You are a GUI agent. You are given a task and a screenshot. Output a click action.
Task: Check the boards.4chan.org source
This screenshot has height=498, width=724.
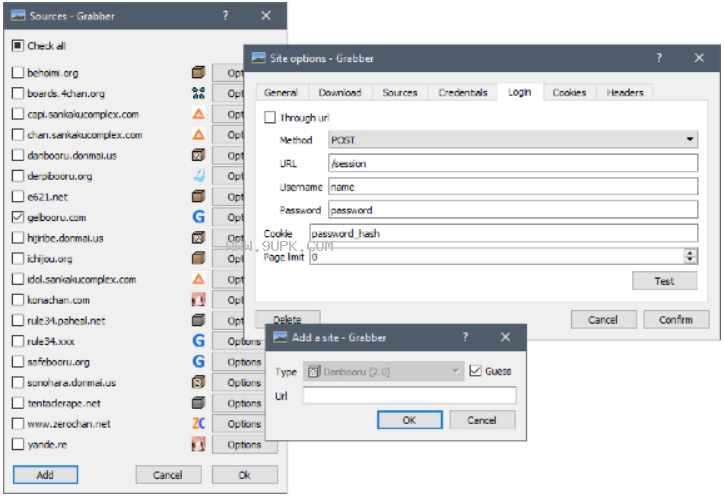pyautogui.click(x=18, y=93)
